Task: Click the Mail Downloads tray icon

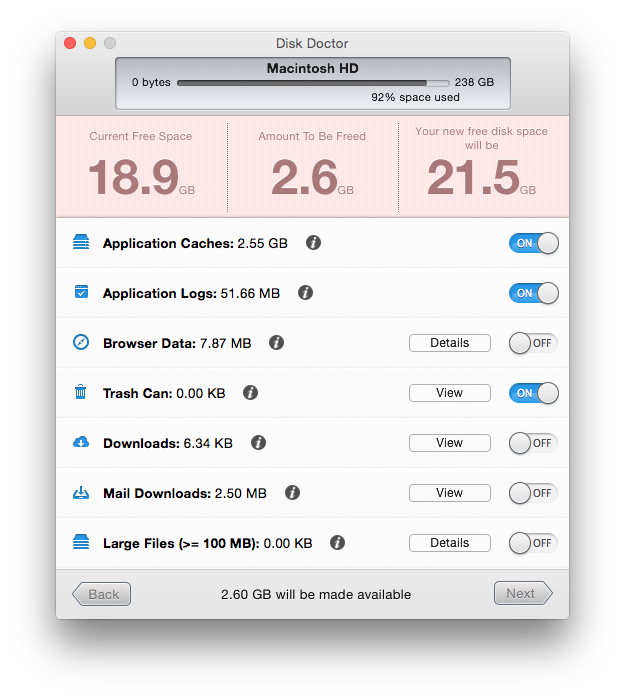Action: [x=81, y=493]
